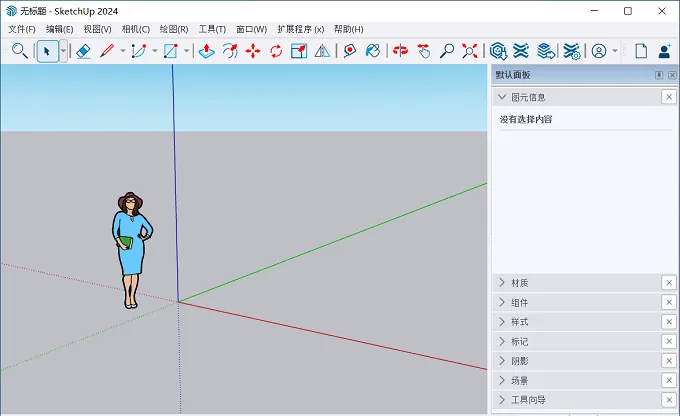The height and width of the screenshot is (416, 680).
Task: Open the 3D Warehouse icon
Action: click(498, 51)
